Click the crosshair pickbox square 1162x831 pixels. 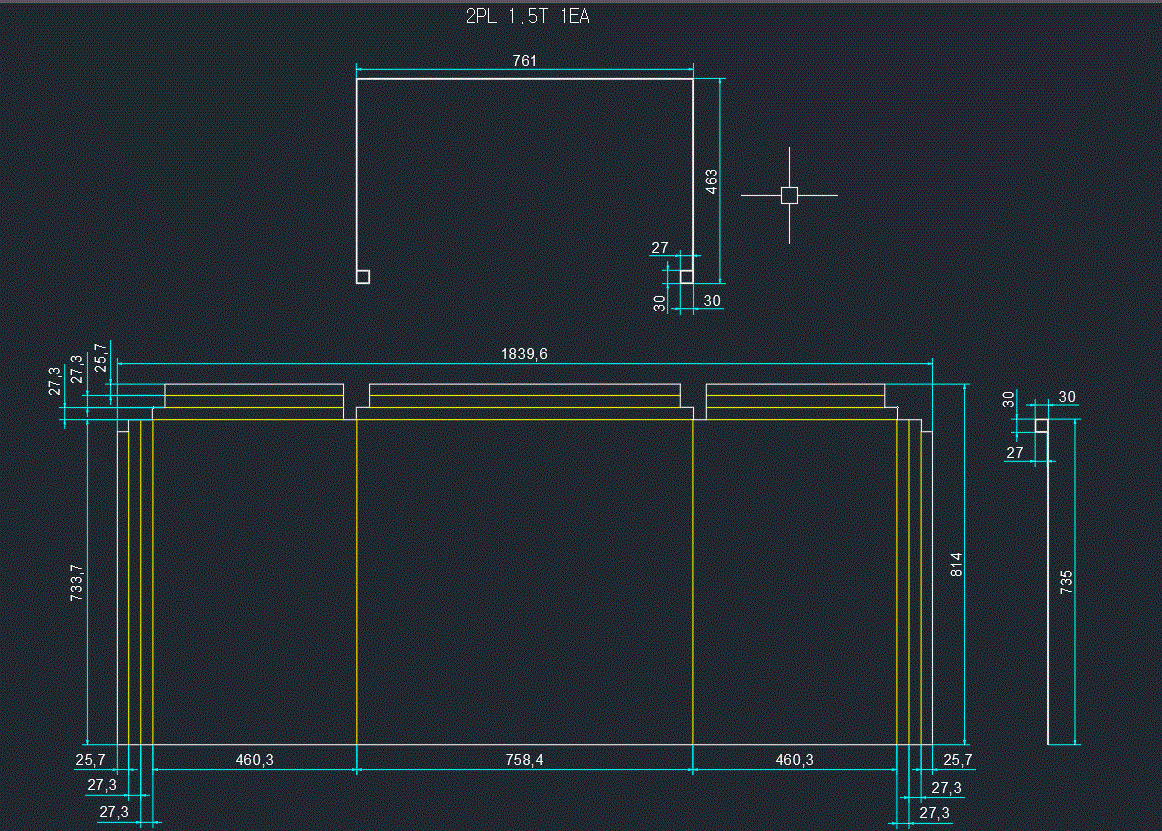(789, 196)
